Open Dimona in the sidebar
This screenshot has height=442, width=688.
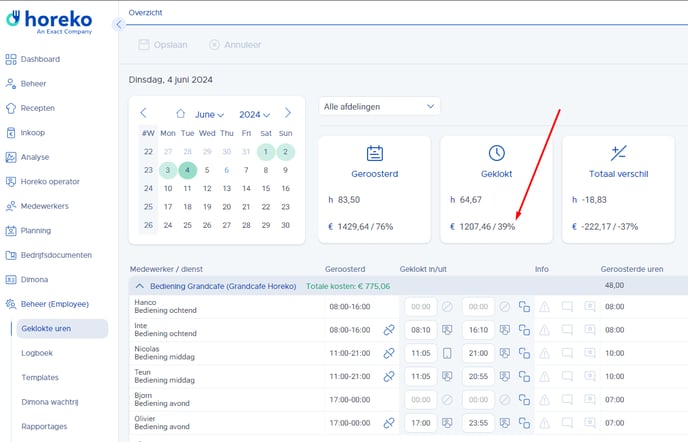(x=27, y=280)
